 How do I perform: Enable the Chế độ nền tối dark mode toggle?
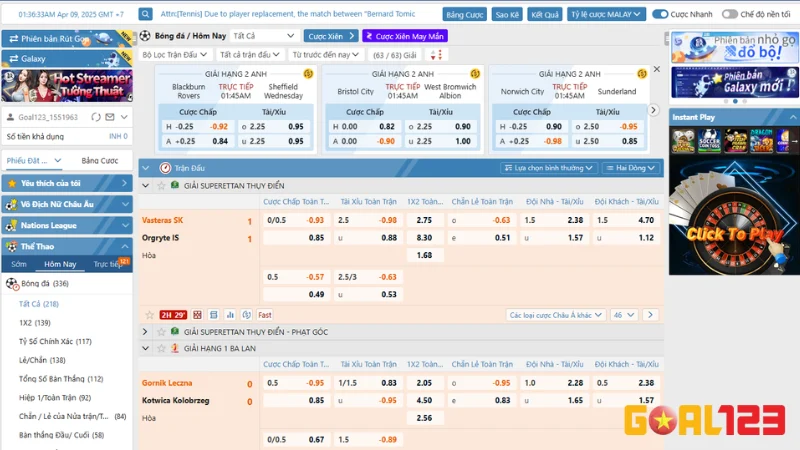click(x=730, y=15)
